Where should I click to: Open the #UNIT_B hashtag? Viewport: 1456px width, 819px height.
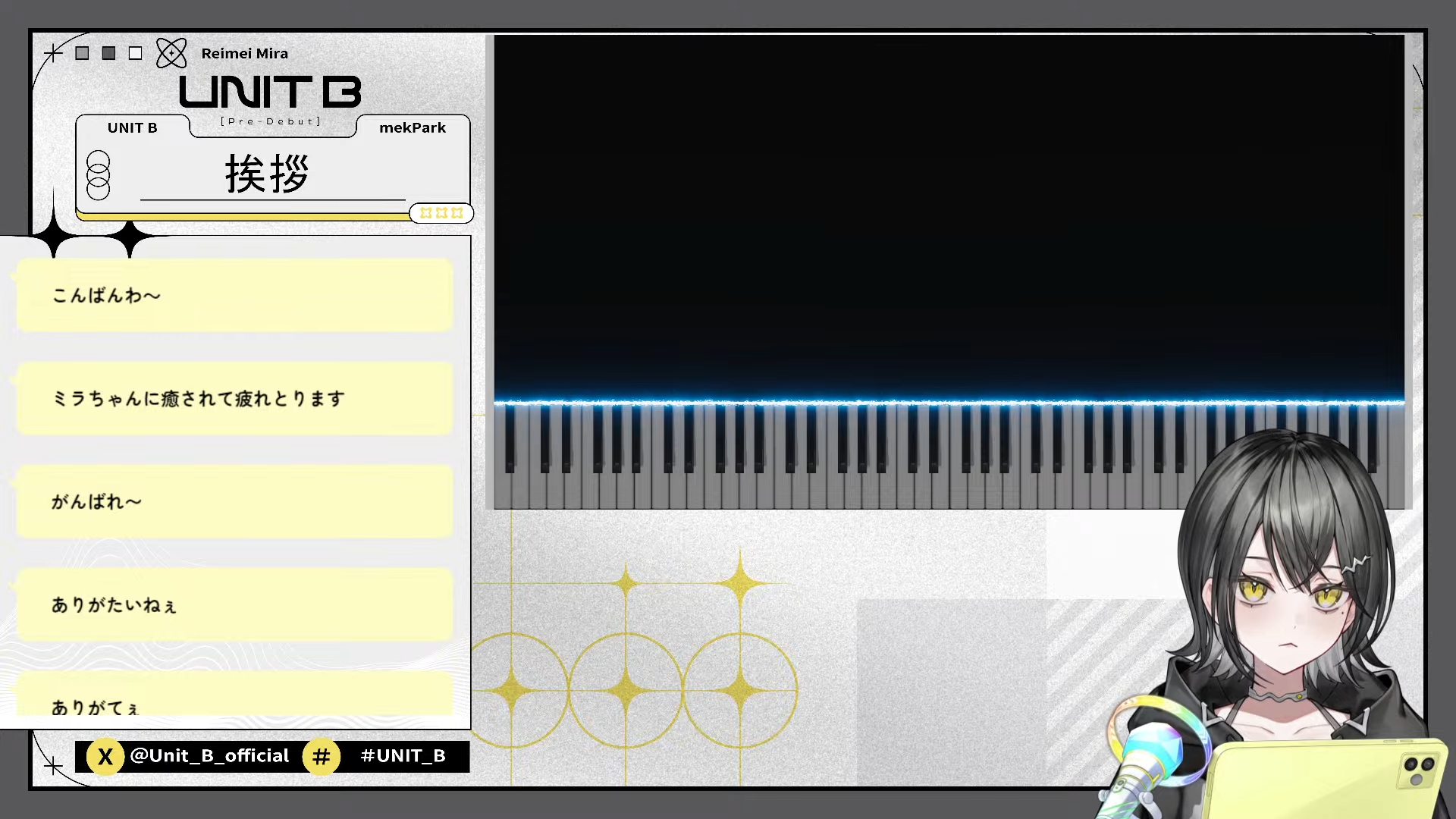[403, 756]
